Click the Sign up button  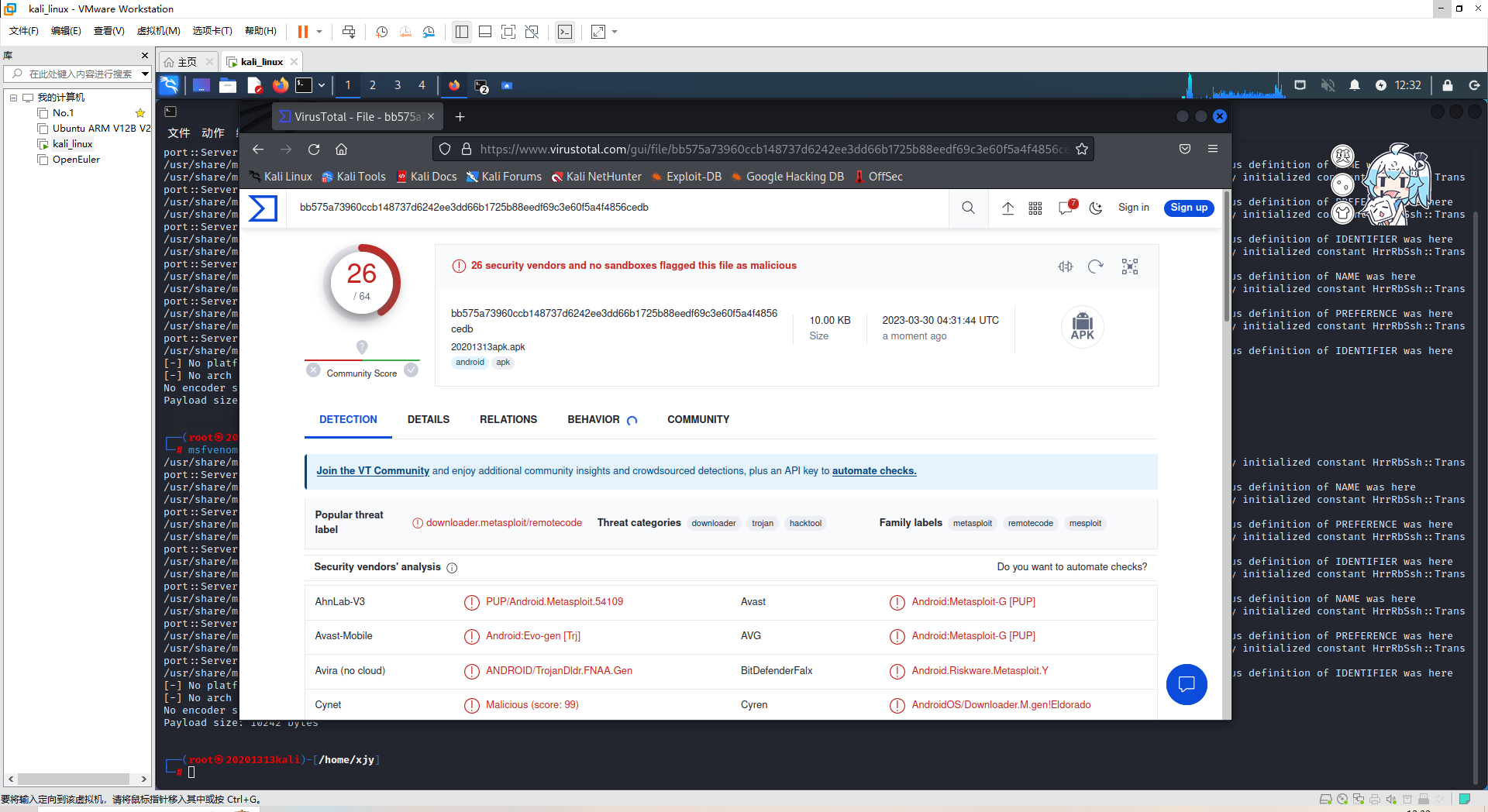[x=1189, y=208]
